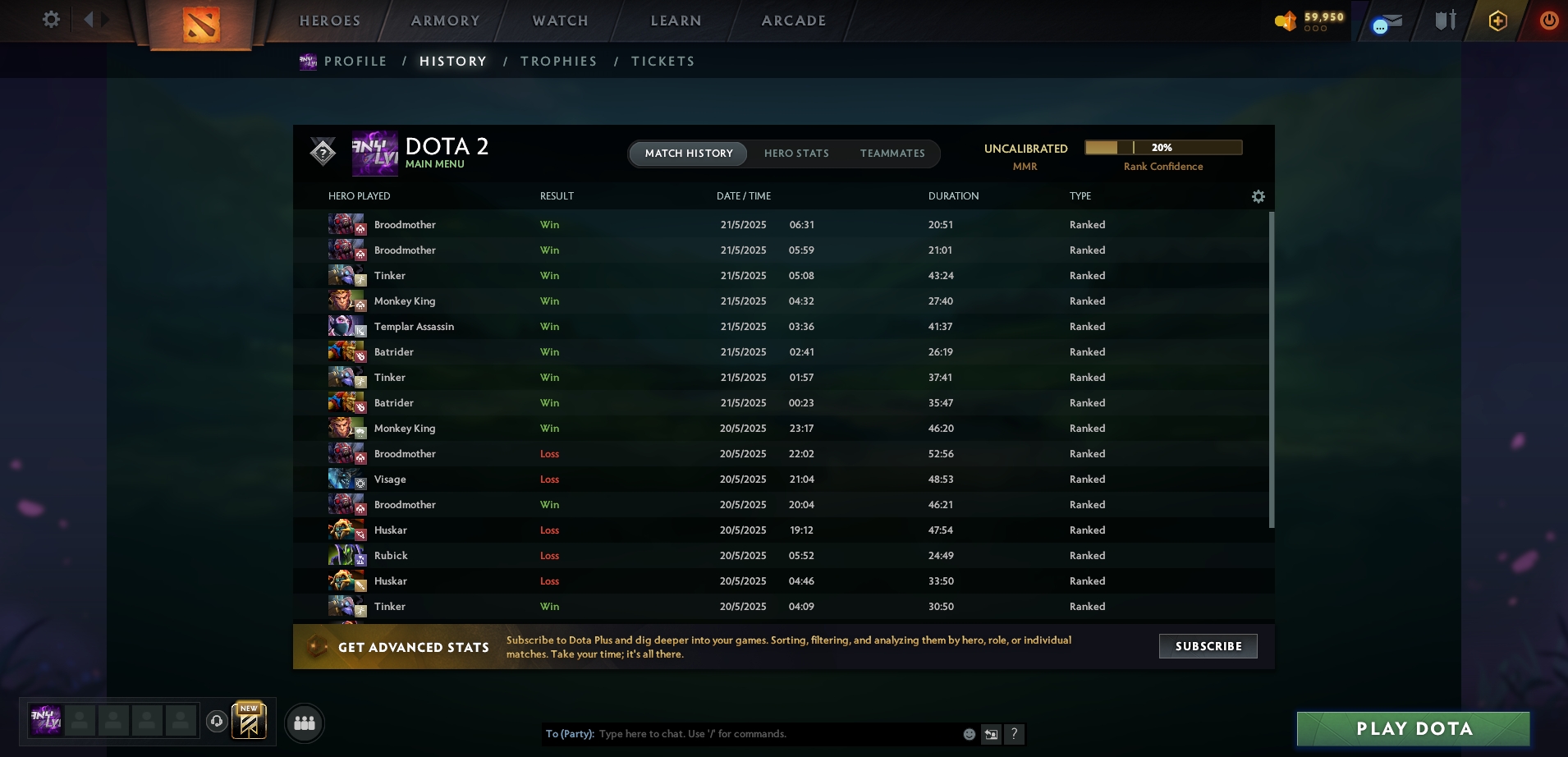Open the ARMORY tab
The width and height of the screenshot is (1568, 757).
click(x=446, y=21)
